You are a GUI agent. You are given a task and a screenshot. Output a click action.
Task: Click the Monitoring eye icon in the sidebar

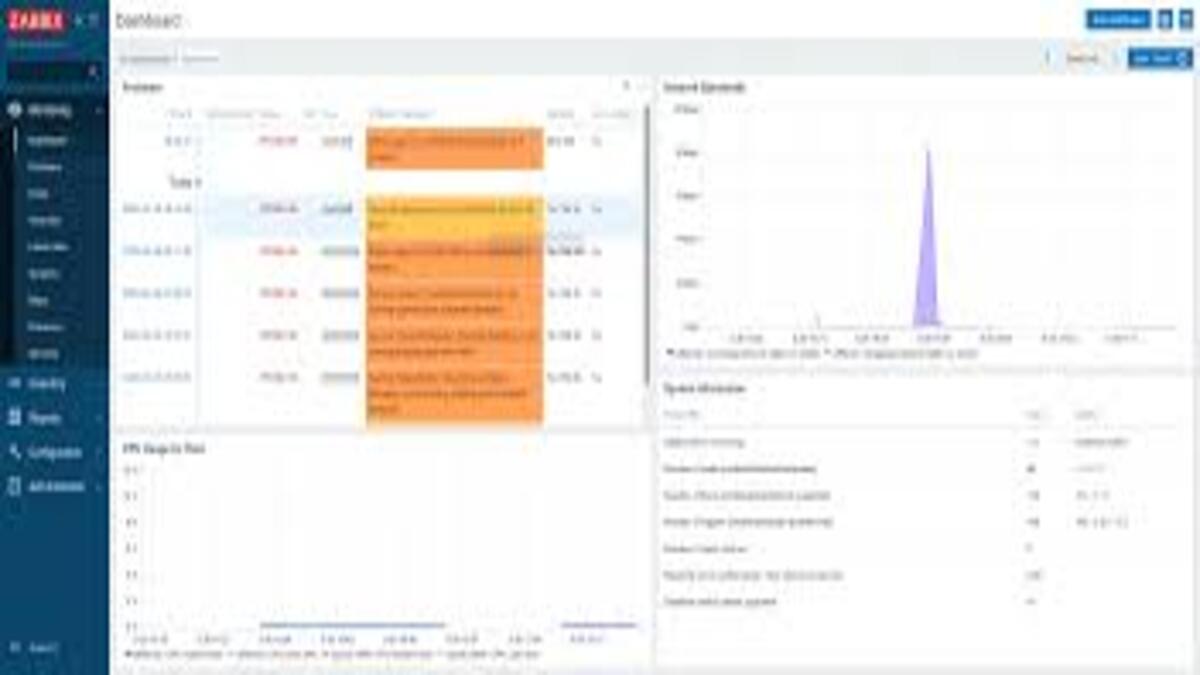tap(15, 111)
